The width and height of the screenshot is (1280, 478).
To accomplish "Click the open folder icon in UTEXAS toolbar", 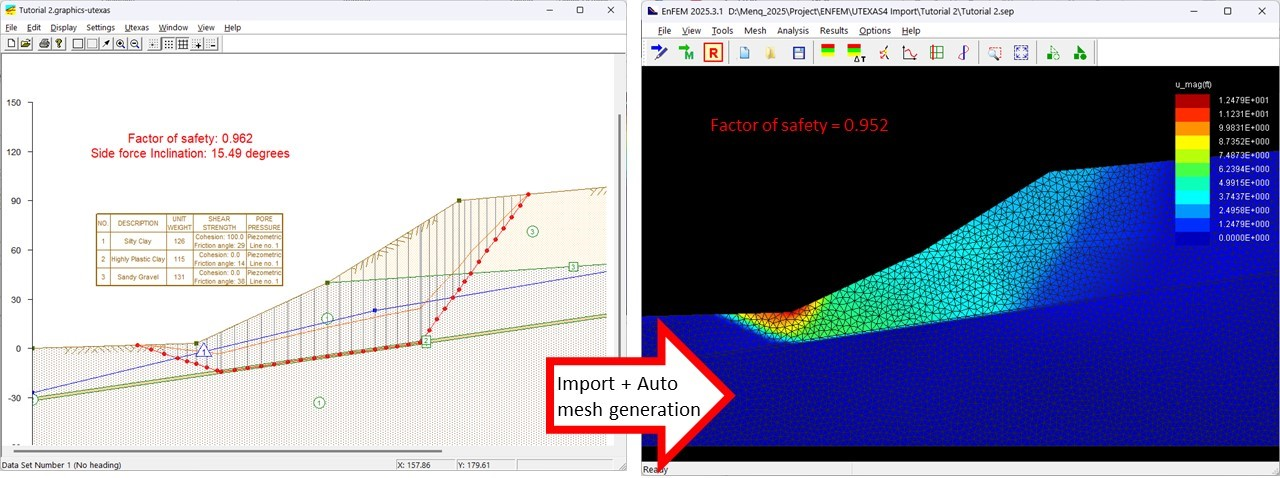I will pyautogui.click(x=26, y=44).
